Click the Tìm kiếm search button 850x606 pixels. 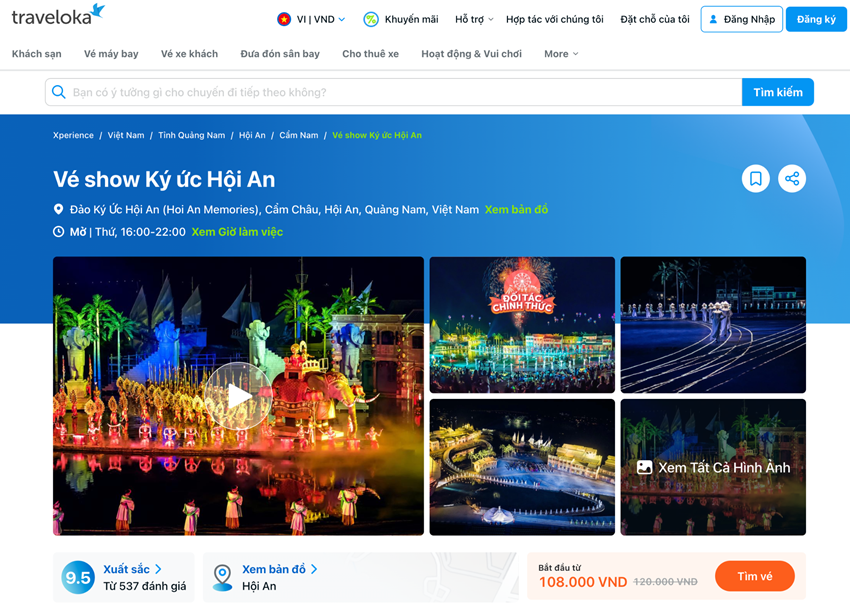(x=777, y=92)
